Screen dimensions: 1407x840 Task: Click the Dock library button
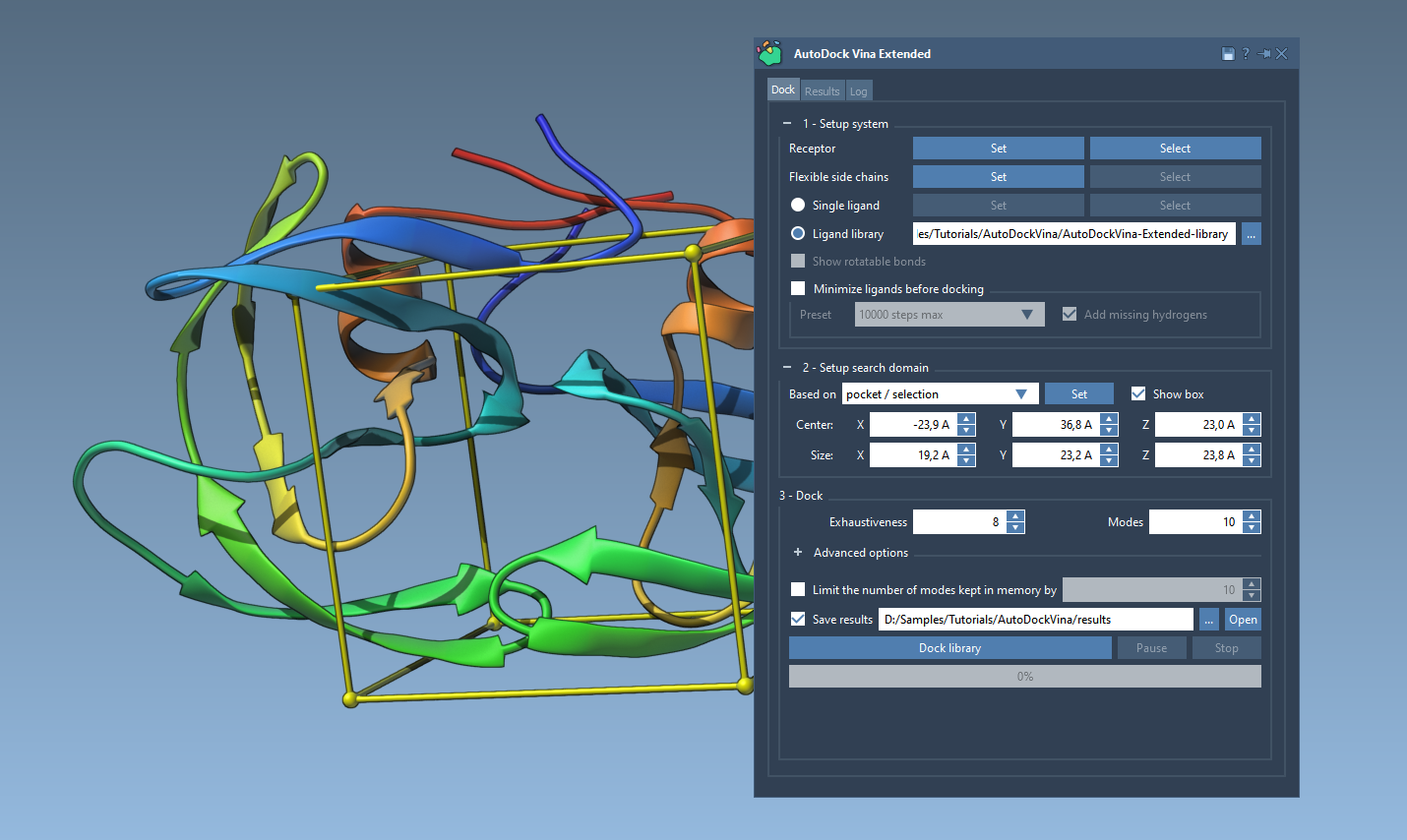(949, 648)
